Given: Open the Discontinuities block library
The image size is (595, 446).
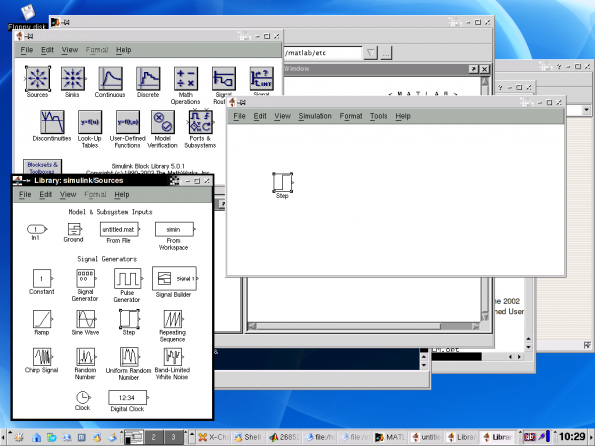Looking at the screenshot, I should click(x=52, y=122).
